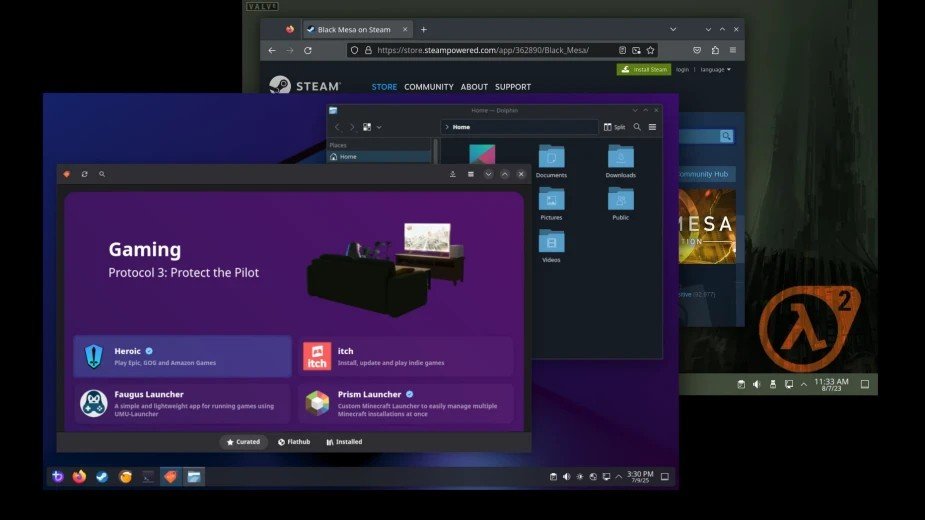Open the Prism Launcher app card
925x520 pixels.
[x=406, y=403]
